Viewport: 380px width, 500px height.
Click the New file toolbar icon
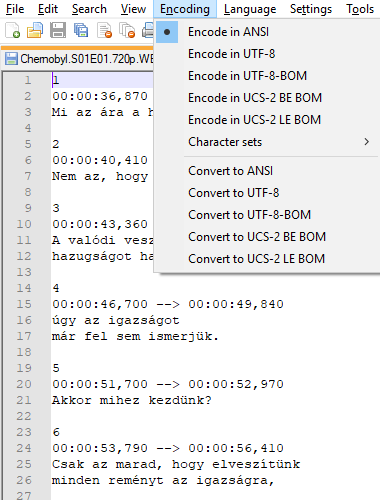[13, 30]
